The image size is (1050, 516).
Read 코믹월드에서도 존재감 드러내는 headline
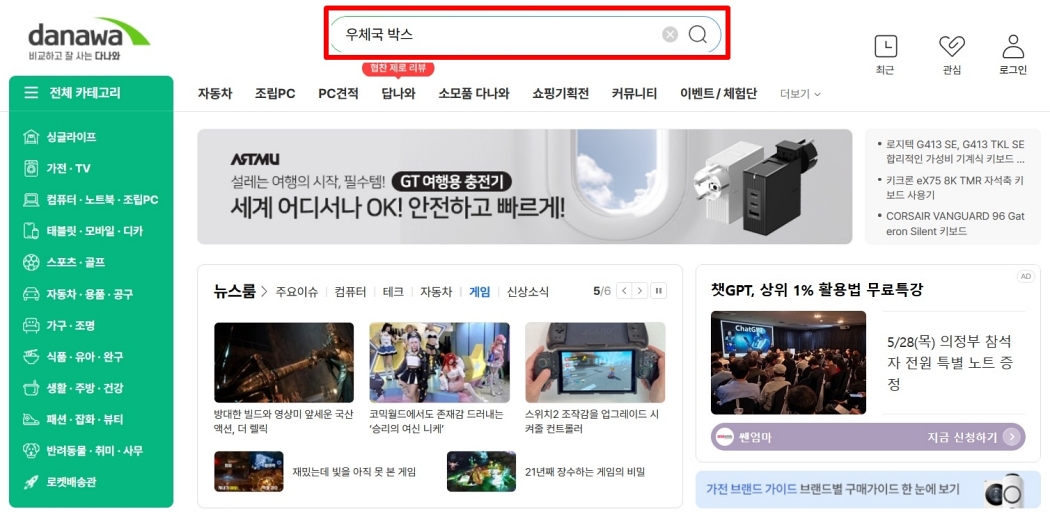tap(437, 422)
